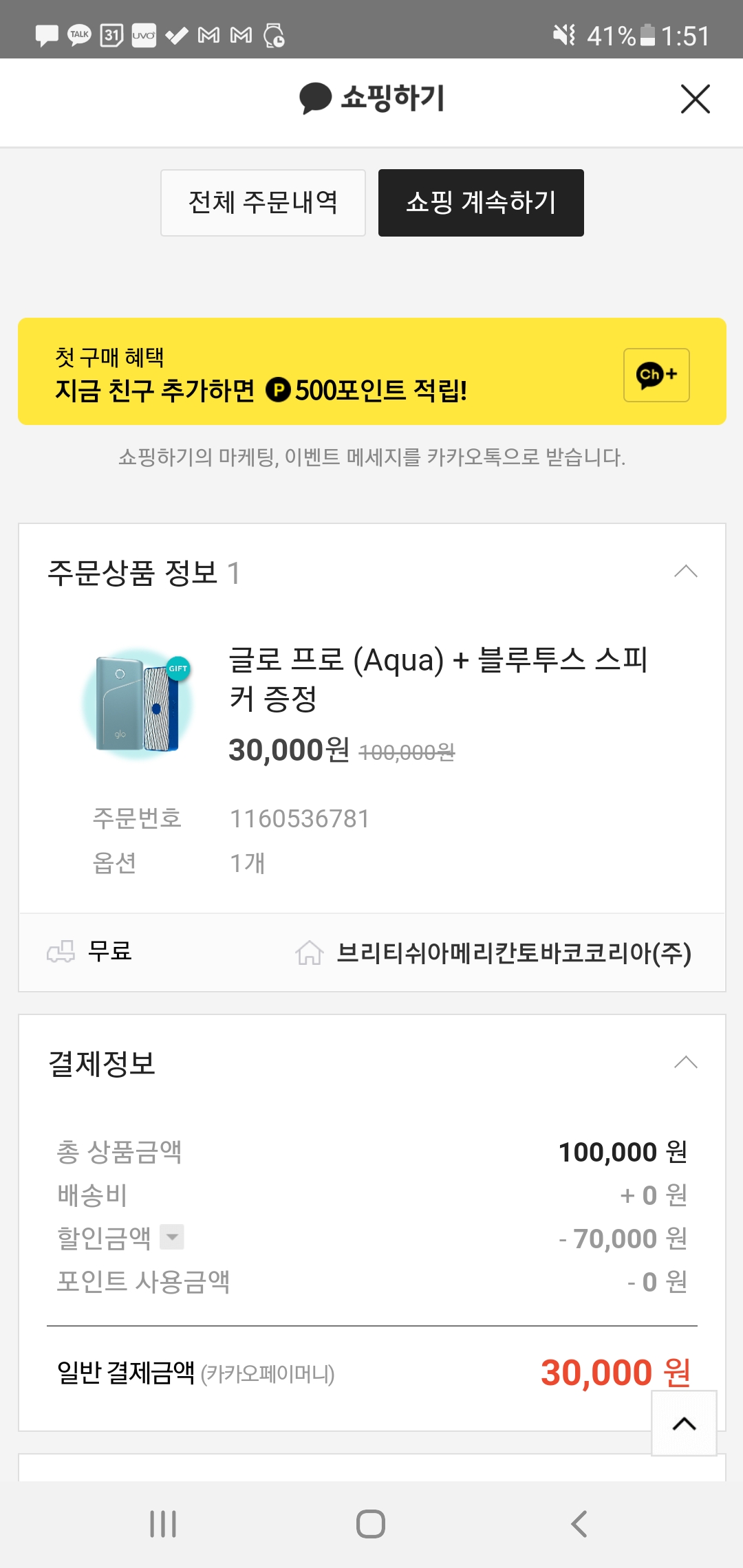Image resolution: width=743 pixels, height=1568 pixels.
Task: Collapse the 결제정보 section
Action: [685, 1063]
